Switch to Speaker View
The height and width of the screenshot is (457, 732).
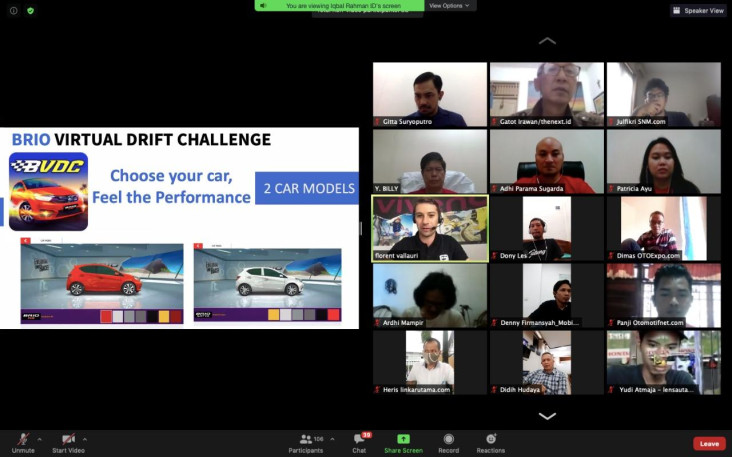pos(699,10)
